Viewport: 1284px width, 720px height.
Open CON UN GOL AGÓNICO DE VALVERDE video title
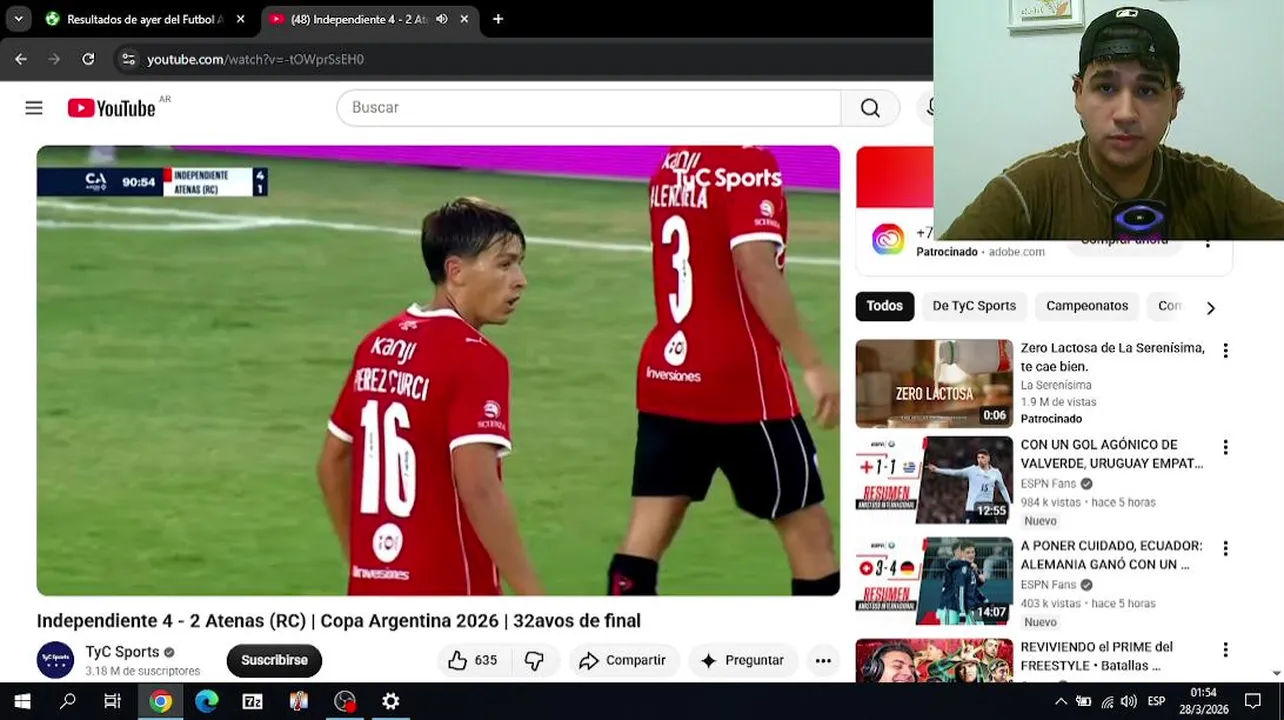coord(1111,454)
